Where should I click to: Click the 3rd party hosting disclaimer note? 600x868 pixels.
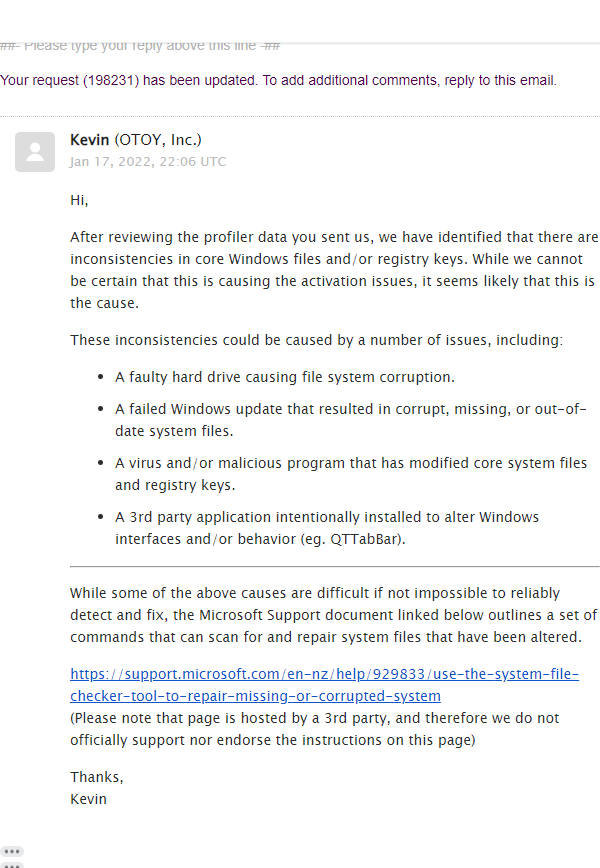tap(314, 729)
